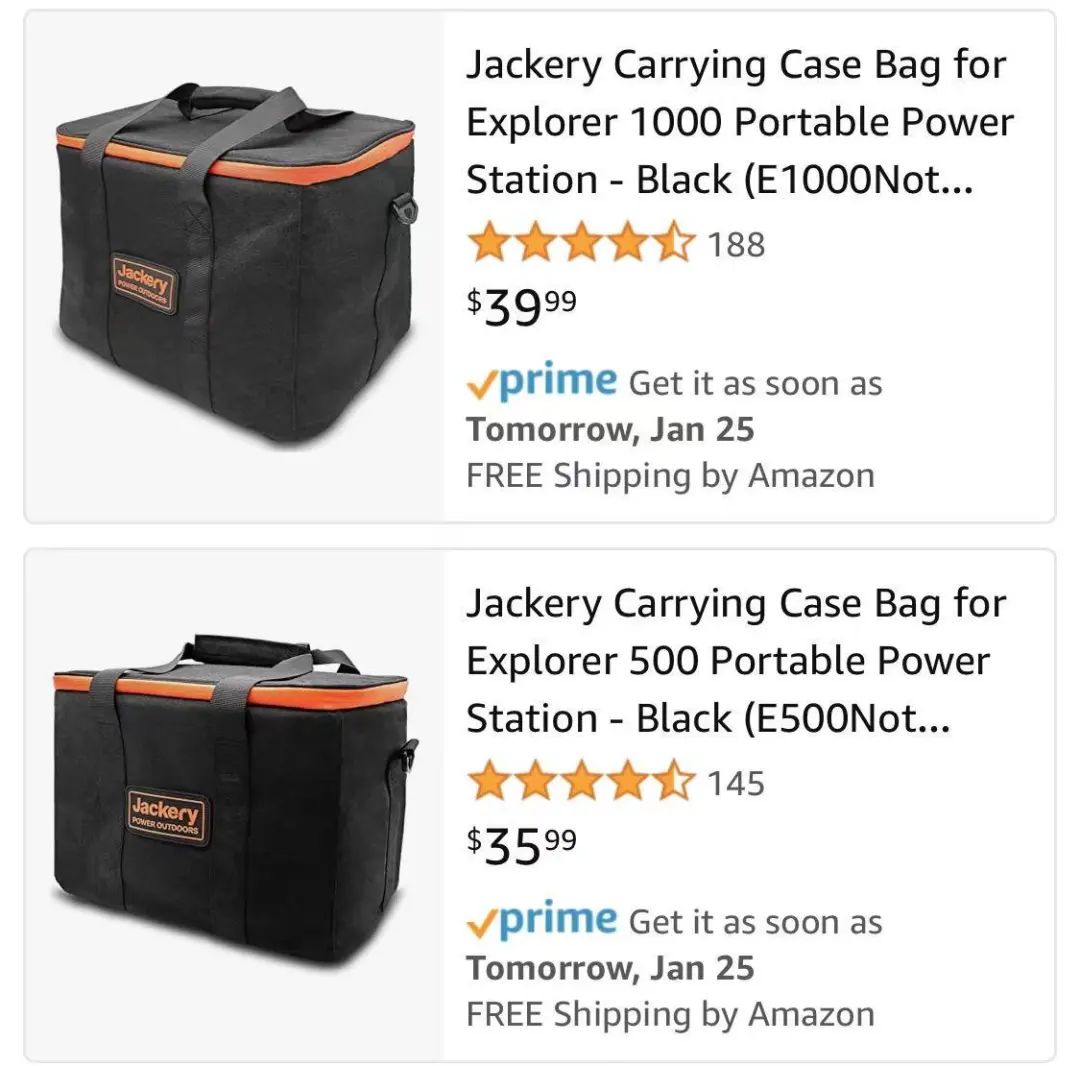Click FREE Shipping by Amazon on second listing
Image resolution: width=1080 pixels, height=1066 pixels.
point(670,1014)
